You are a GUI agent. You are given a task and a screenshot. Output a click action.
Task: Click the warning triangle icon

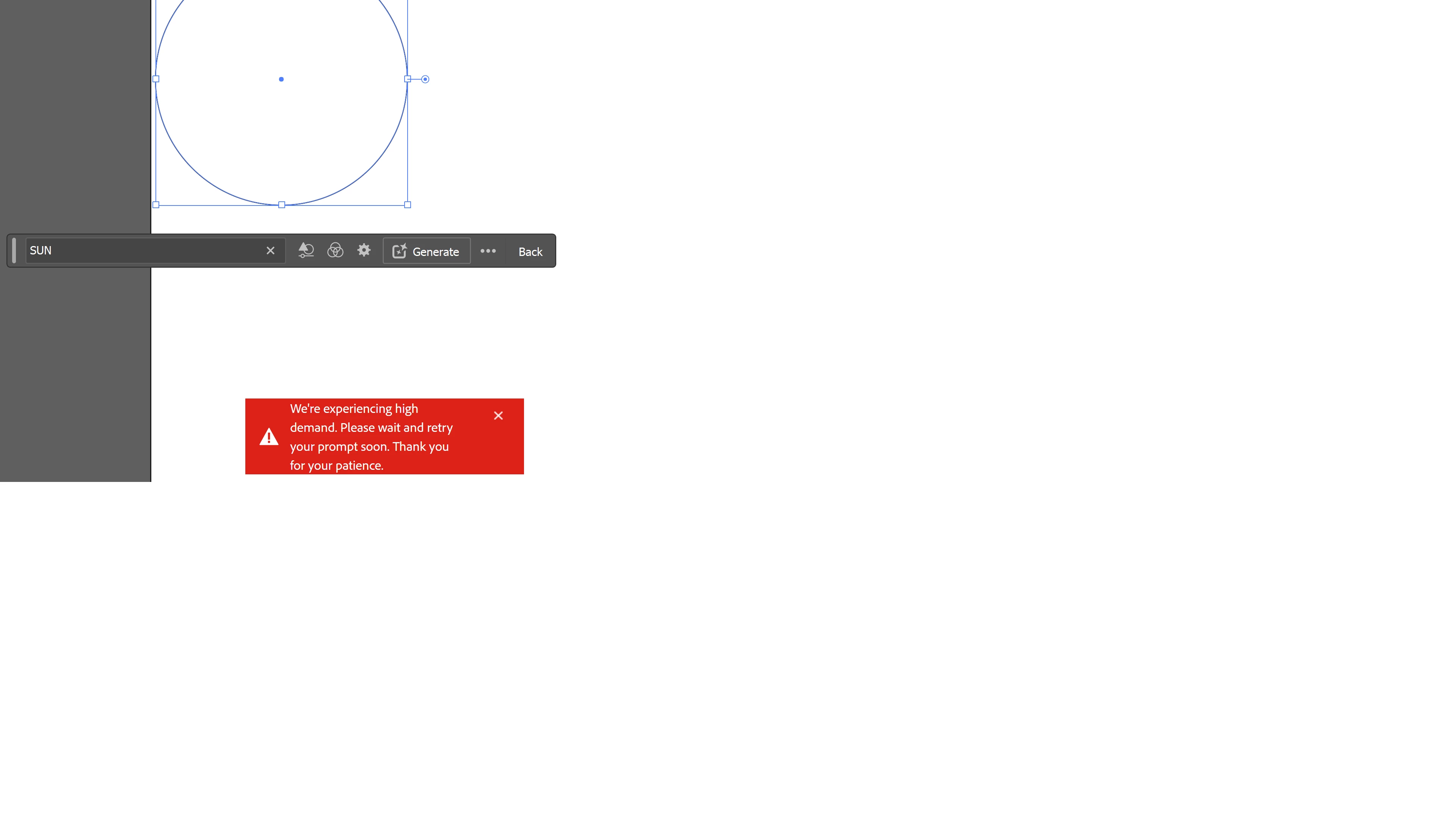pyautogui.click(x=268, y=436)
